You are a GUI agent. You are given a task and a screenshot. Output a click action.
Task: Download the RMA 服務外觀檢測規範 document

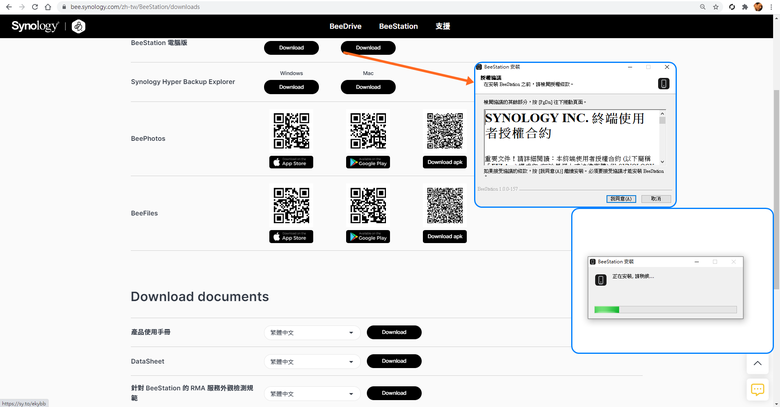click(394, 393)
